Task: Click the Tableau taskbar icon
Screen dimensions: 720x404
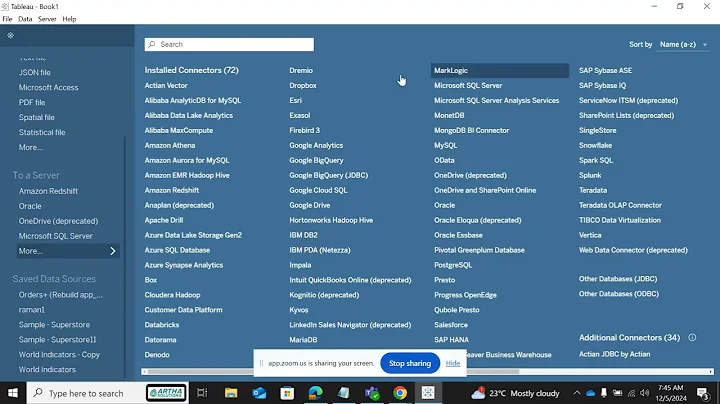Action: (x=428, y=393)
